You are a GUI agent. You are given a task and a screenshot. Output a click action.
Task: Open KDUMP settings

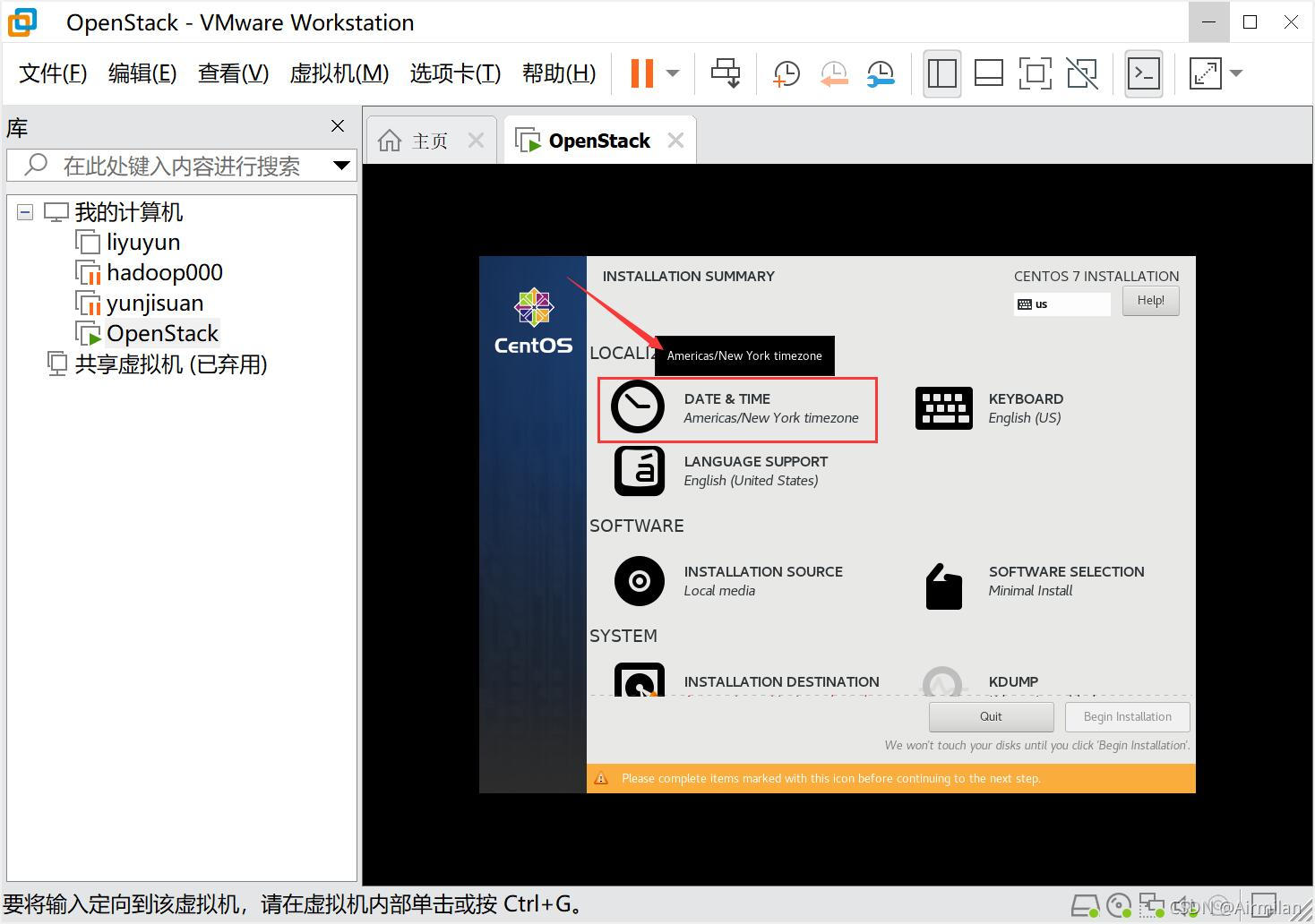(980, 680)
